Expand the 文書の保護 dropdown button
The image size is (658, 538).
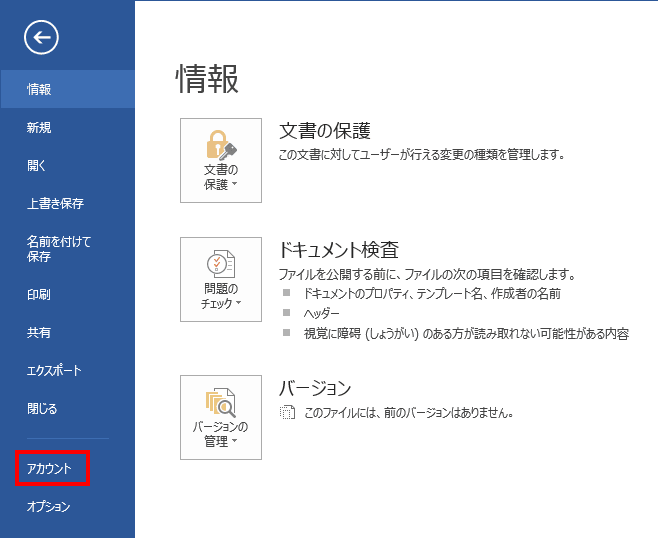click(221, 160)
